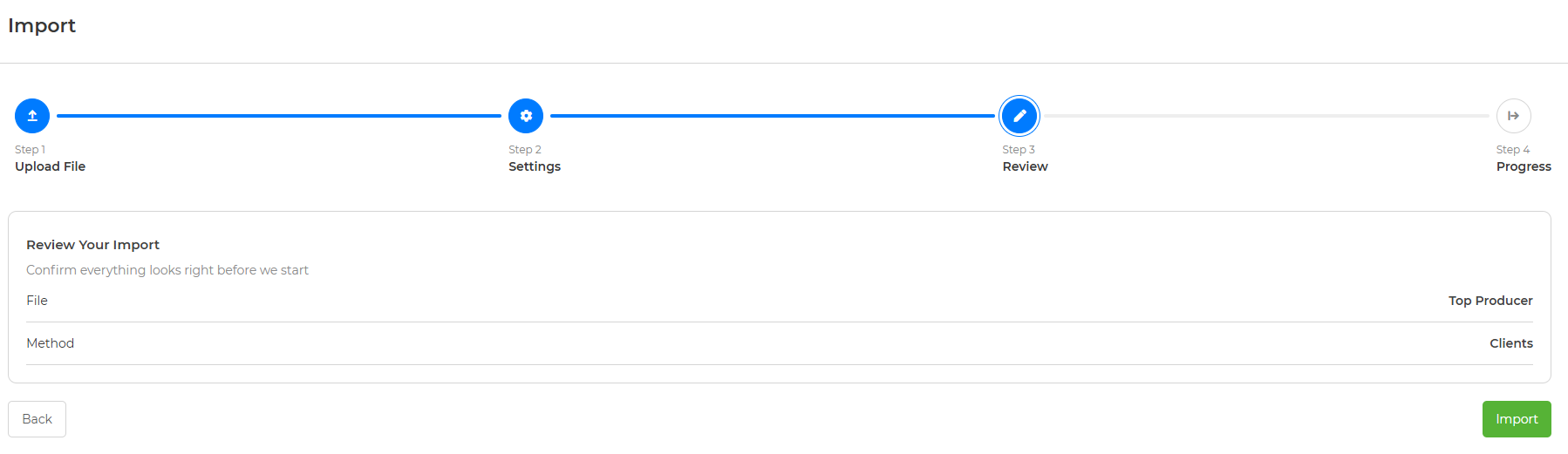Open the Upload File step label
The image size is (1568, 454).
click(x=50, y=166)
